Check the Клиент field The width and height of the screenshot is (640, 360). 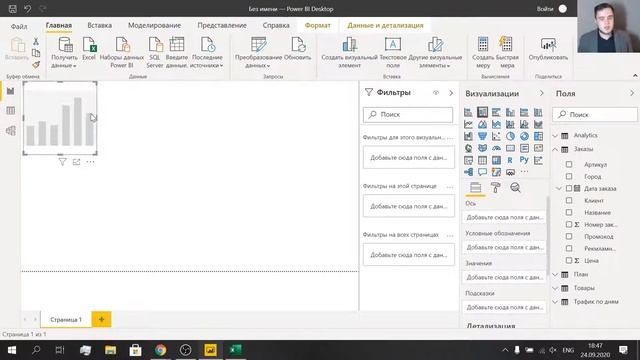coord(569,200)
